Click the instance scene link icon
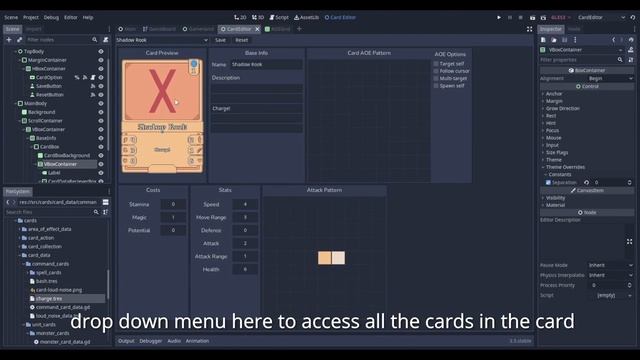This screenshot has height=360, width=640. pos(19,40)
